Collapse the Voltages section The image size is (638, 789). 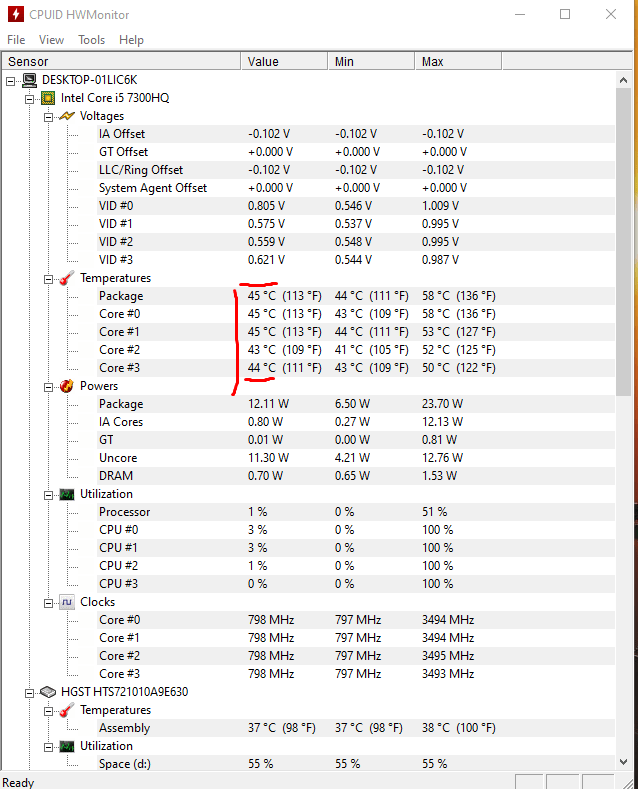[x=49, y=117]
